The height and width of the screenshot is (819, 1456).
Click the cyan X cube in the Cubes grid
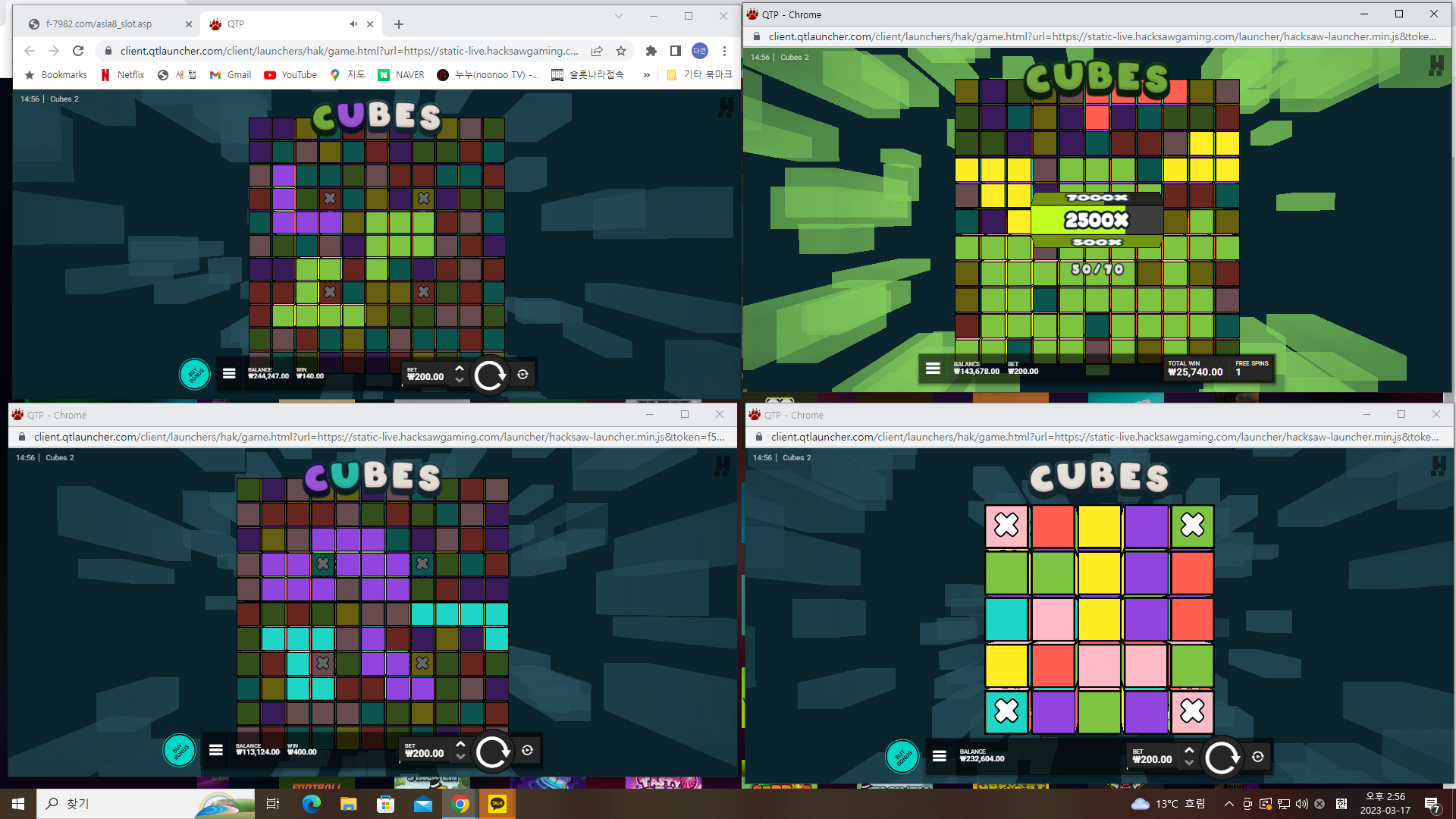point(1006,711)
